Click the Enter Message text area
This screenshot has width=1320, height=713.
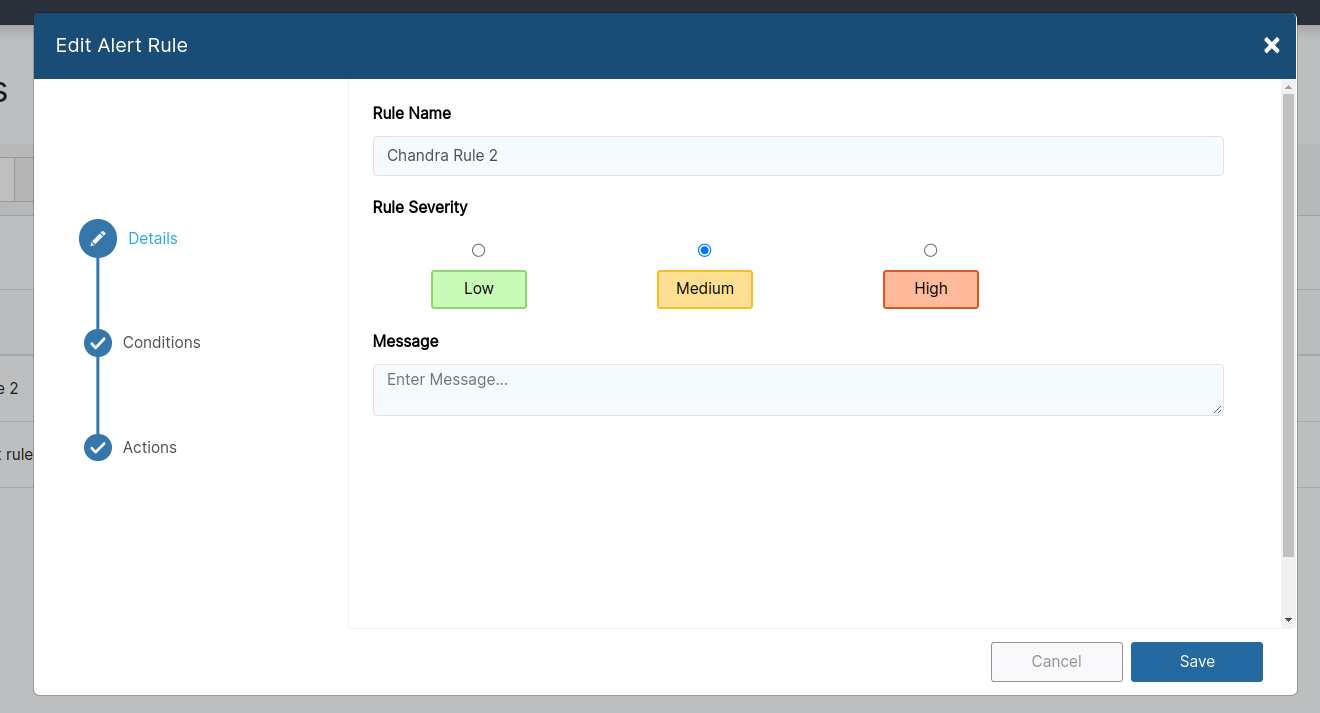[x=797, y=389]
